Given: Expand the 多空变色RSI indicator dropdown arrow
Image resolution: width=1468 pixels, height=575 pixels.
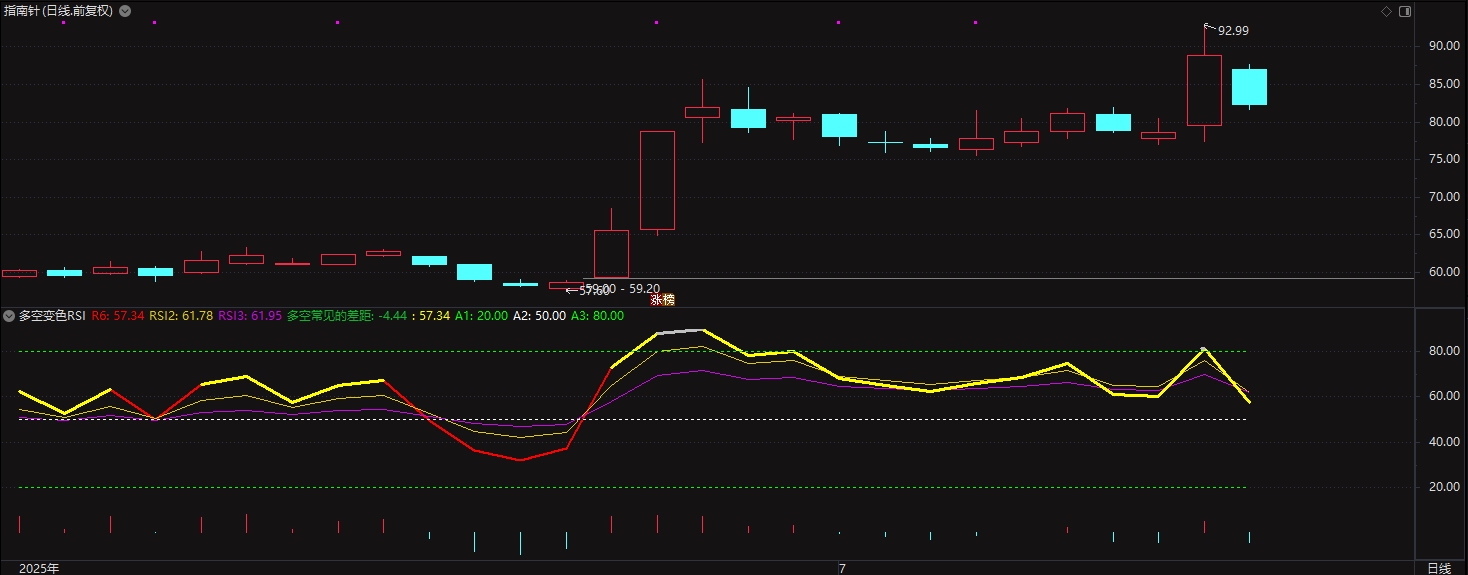Looking at the screenshot, I should (x=9, y=315).
